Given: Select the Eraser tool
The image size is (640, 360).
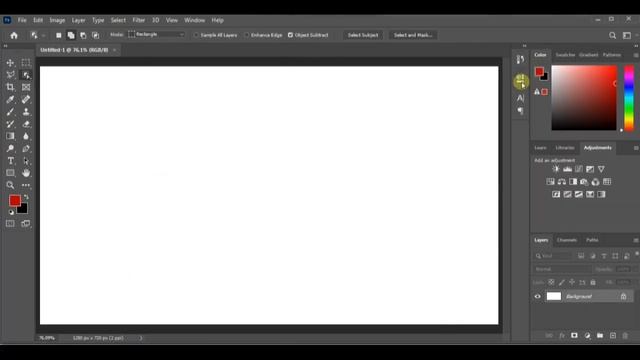Looking at the screenshot, I should click(26, 124).
